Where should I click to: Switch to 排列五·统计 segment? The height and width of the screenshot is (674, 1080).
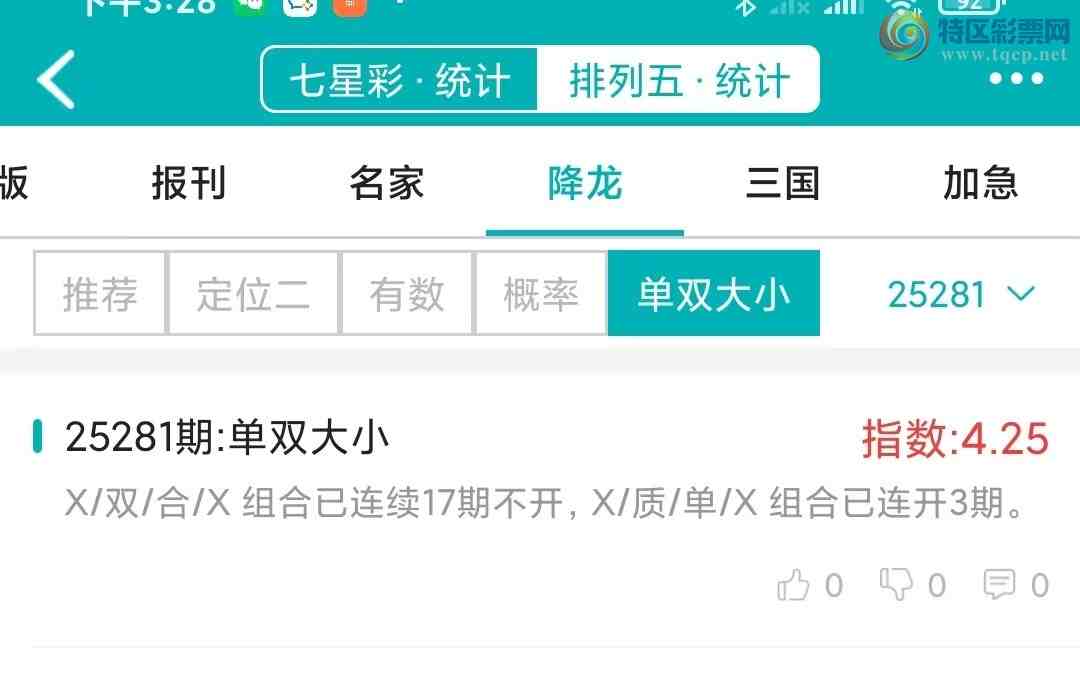[678, 80]
